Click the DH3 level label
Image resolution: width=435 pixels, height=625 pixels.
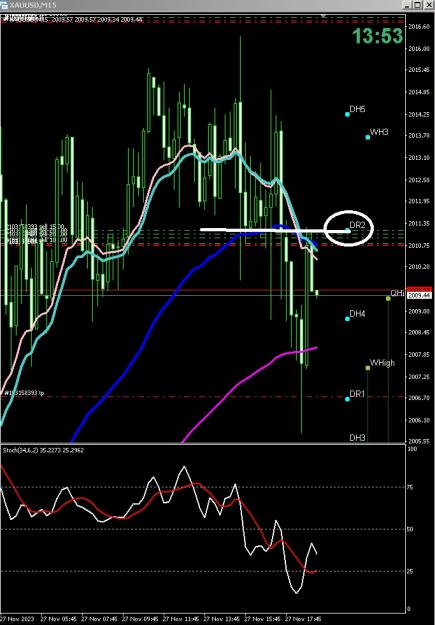(x=357, y=437)
